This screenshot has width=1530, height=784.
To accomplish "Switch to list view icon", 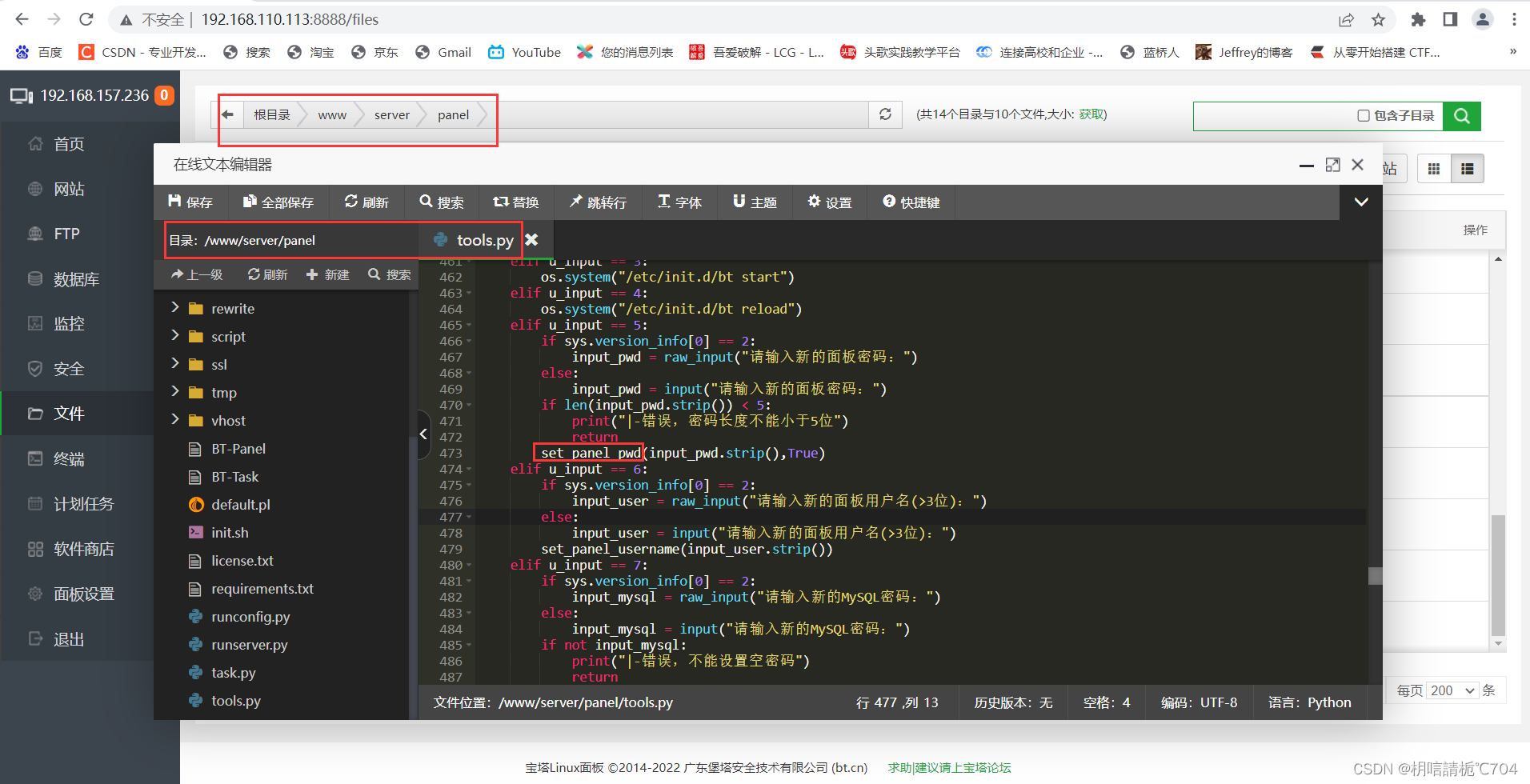I will click(1468, 169).
